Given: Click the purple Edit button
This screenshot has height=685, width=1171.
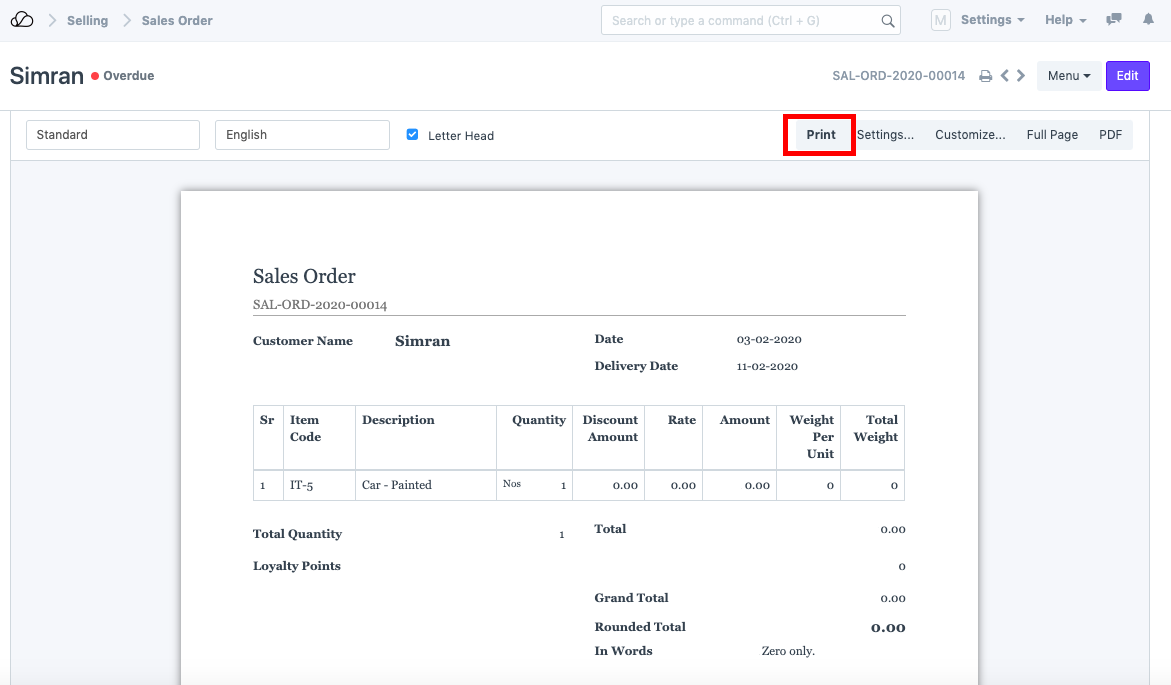Looking at the screenshot, I should pyautogui.click(x=1127, y=76).
